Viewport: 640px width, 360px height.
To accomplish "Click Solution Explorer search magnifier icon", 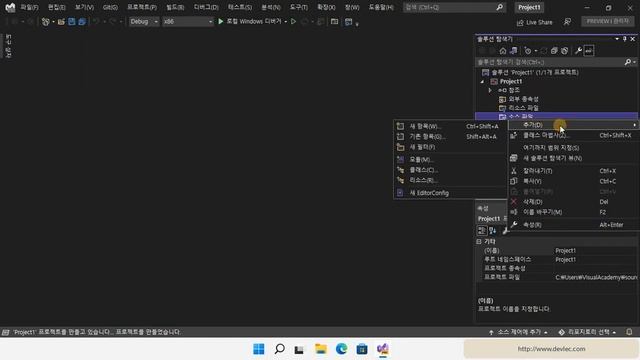I will (x=628, y=62).
